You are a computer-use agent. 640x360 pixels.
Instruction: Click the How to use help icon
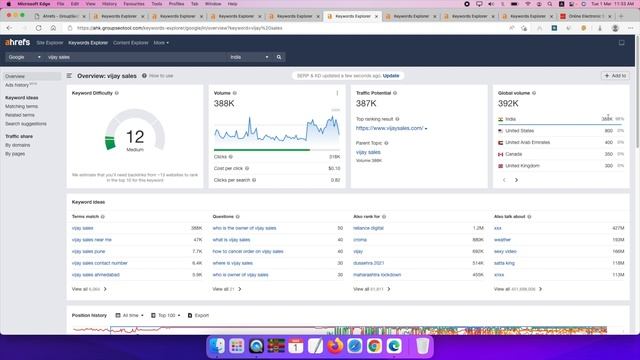click(144, 76)
